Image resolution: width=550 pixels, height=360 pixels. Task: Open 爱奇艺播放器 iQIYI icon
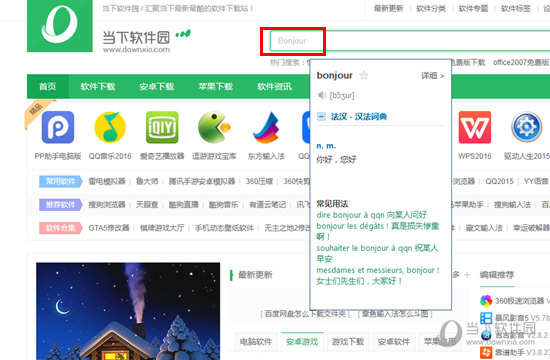pos(162,127)
